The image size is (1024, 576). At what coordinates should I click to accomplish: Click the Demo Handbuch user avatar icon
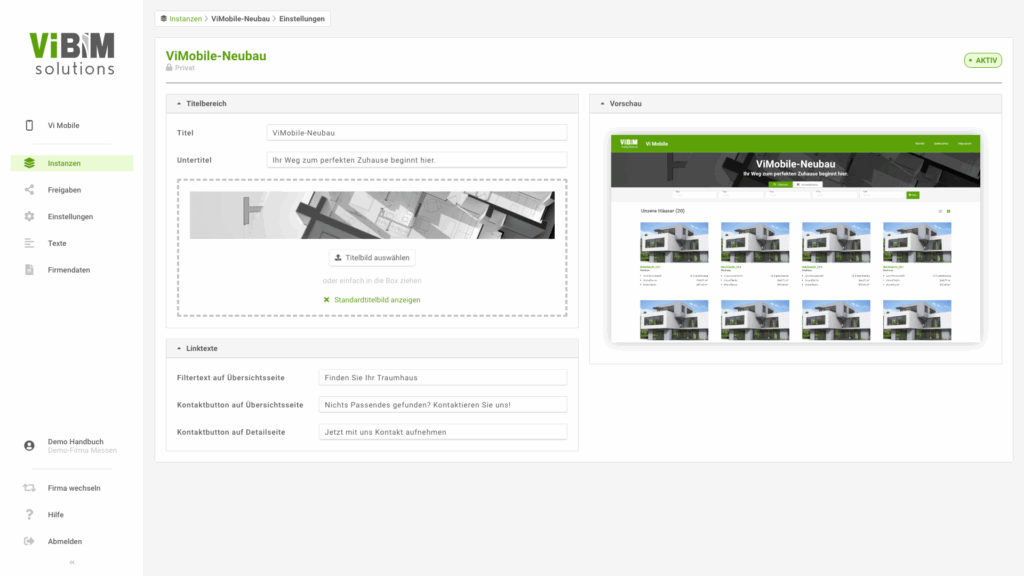coord(29,445)
